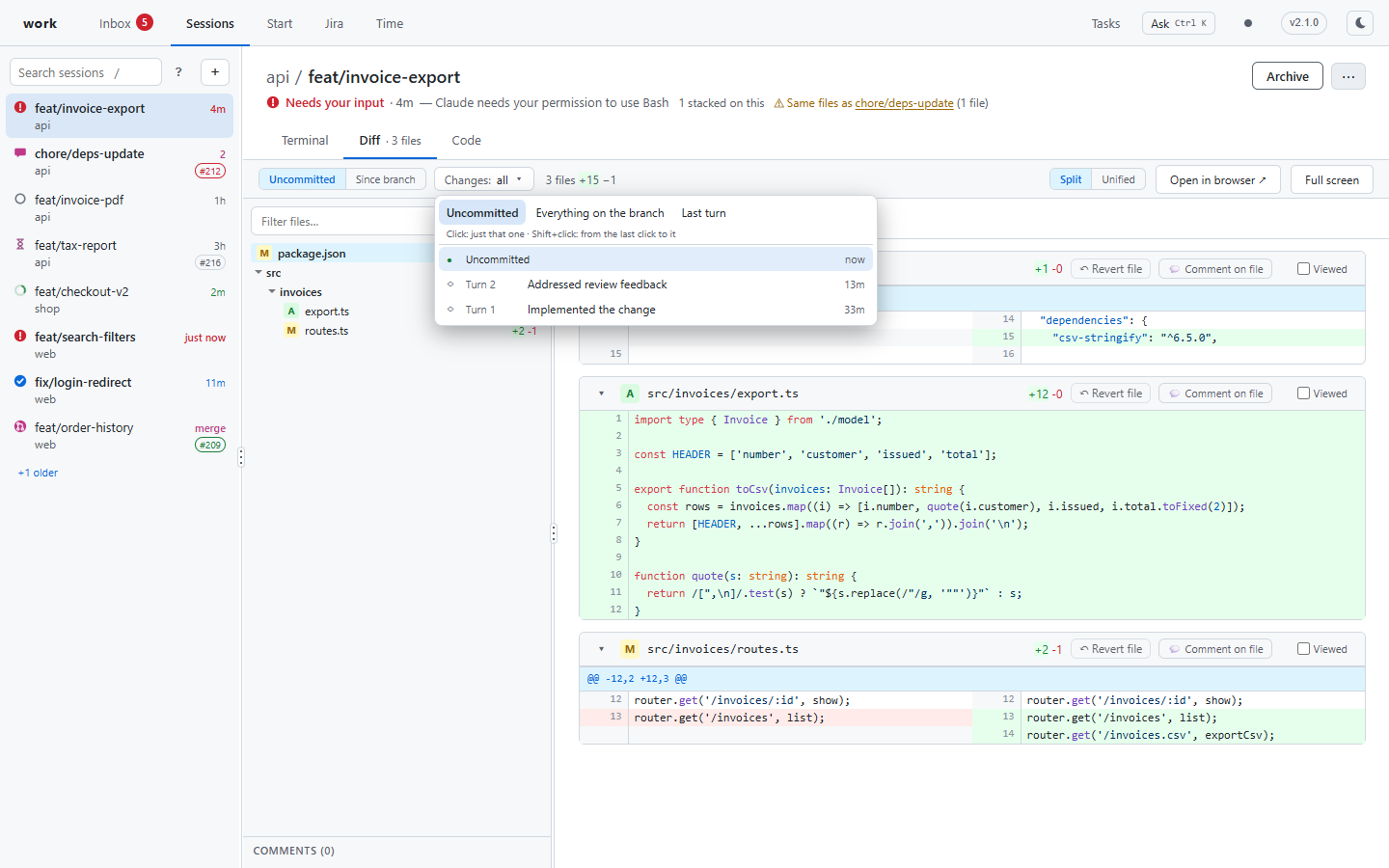Viewport: 1389px width, 868px height.
Task: Switch the diff layout to Unified
Action: pos(1118,179)
